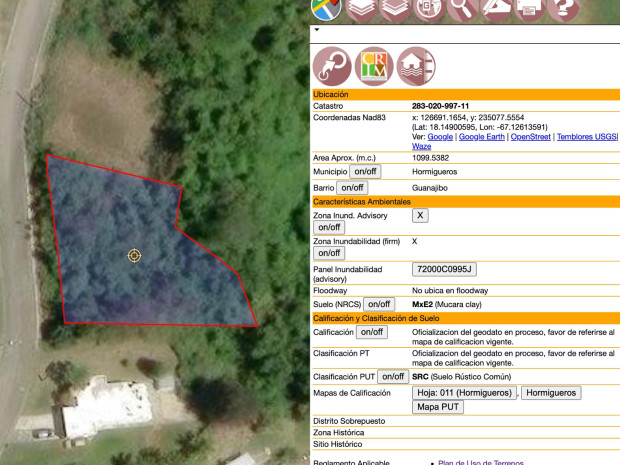Click the curved arrow link icon
620x465 pixels.
tap(333, 66)
